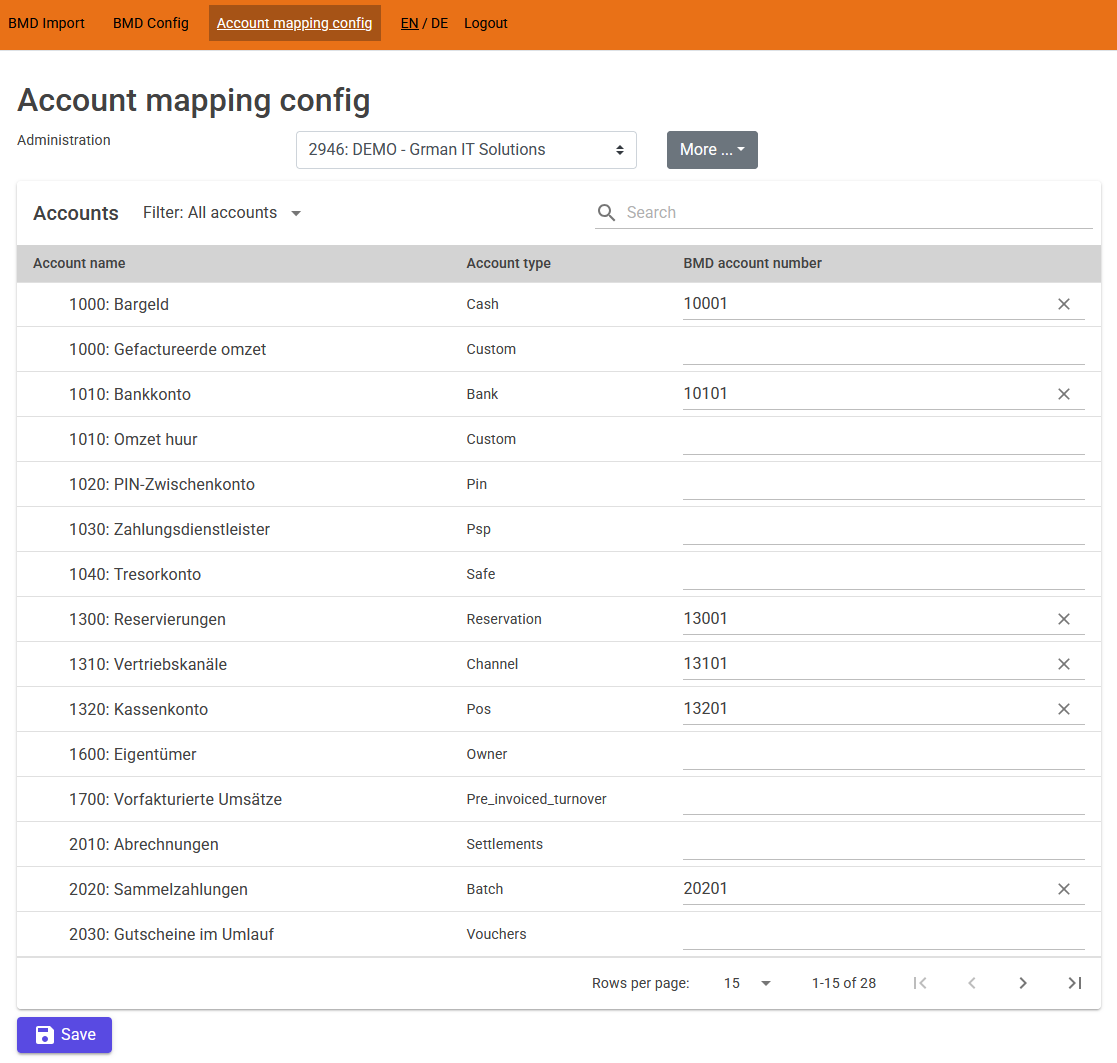Viewport: 1117px width, 1063px height.
Task: Click the Account name column header
Action: (x=79, y=263)
